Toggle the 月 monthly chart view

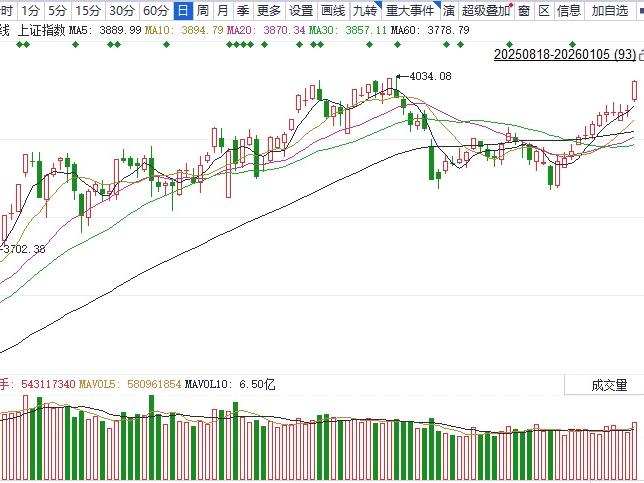coord(223,11)
